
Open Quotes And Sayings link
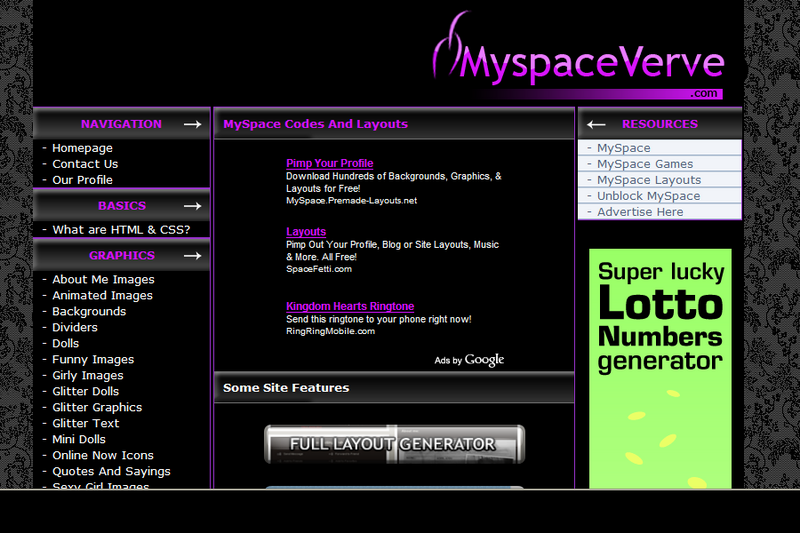pyautogui.click(x=111, y=471)
